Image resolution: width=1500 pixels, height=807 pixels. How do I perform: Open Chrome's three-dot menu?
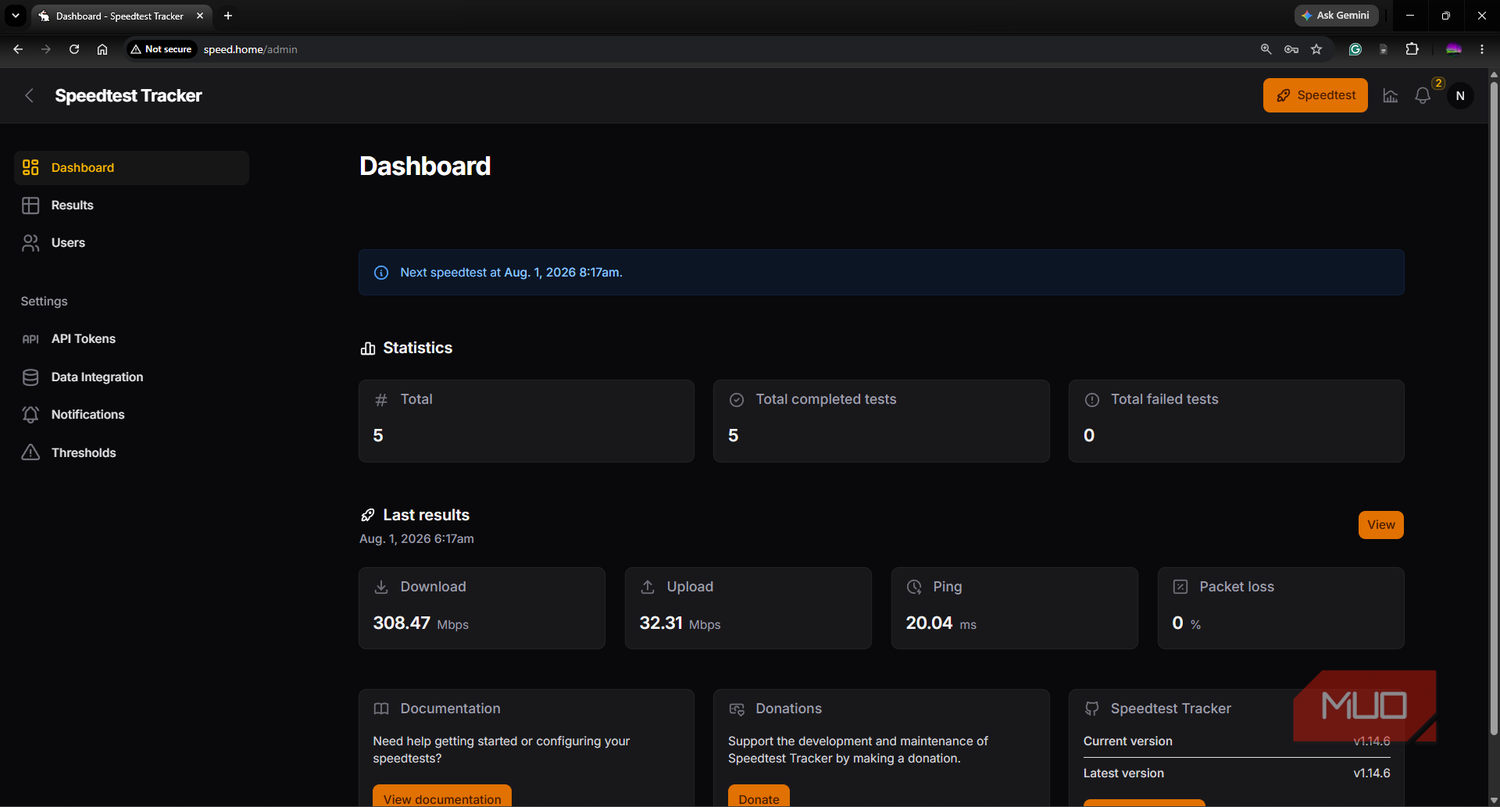(1482, 49)
